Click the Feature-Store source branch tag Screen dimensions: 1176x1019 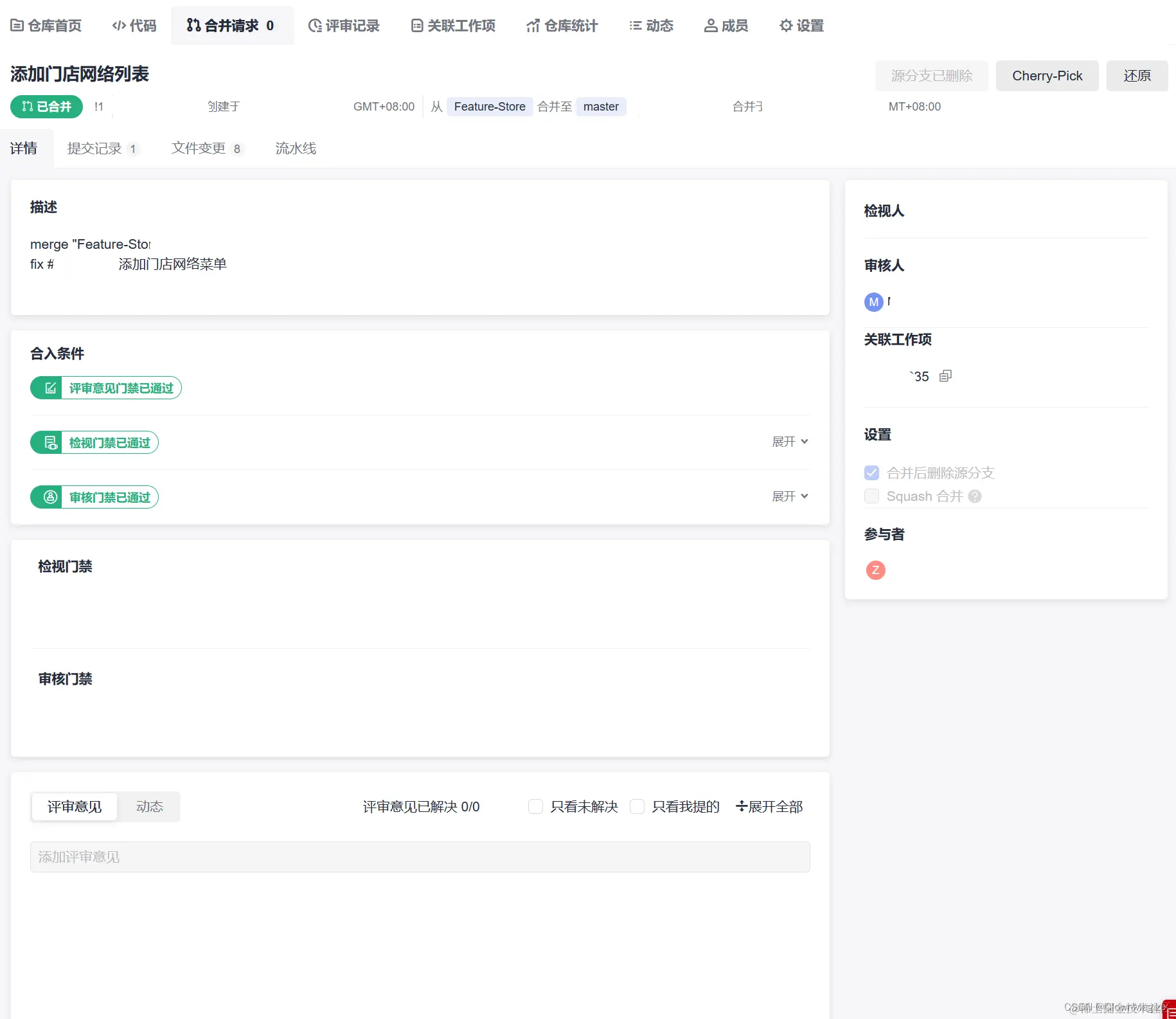[x=490, y=107]
